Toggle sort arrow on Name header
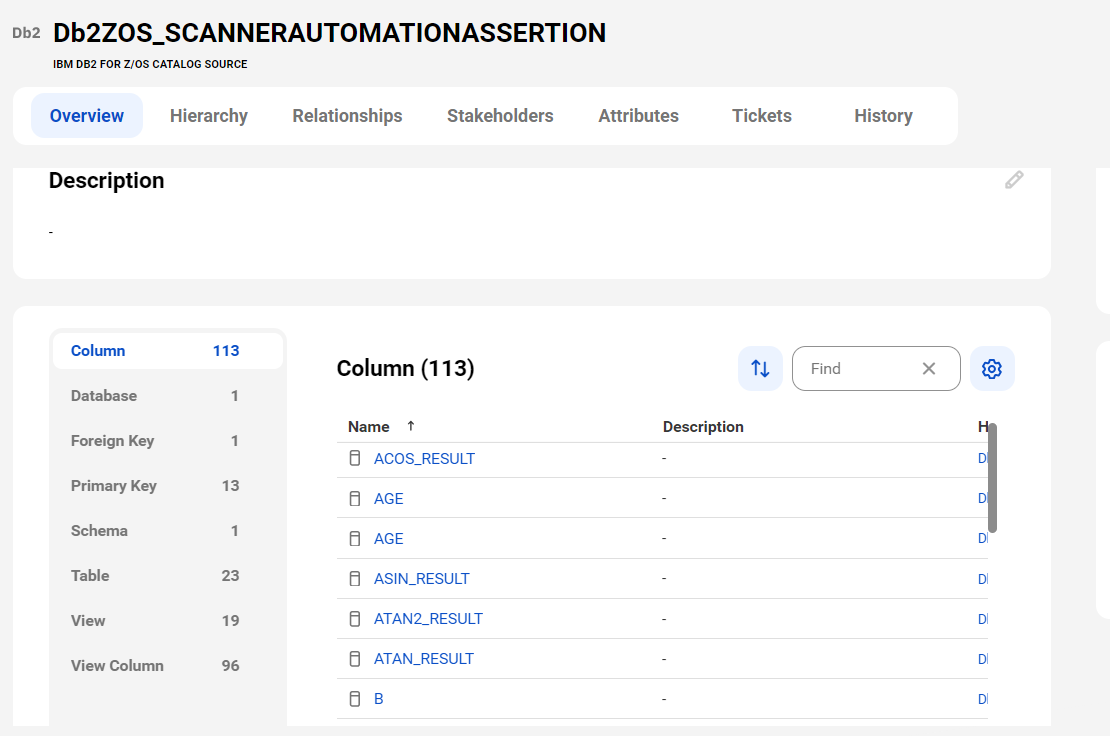Viewport: 1110px width, 736px height. tap(411, 426)
